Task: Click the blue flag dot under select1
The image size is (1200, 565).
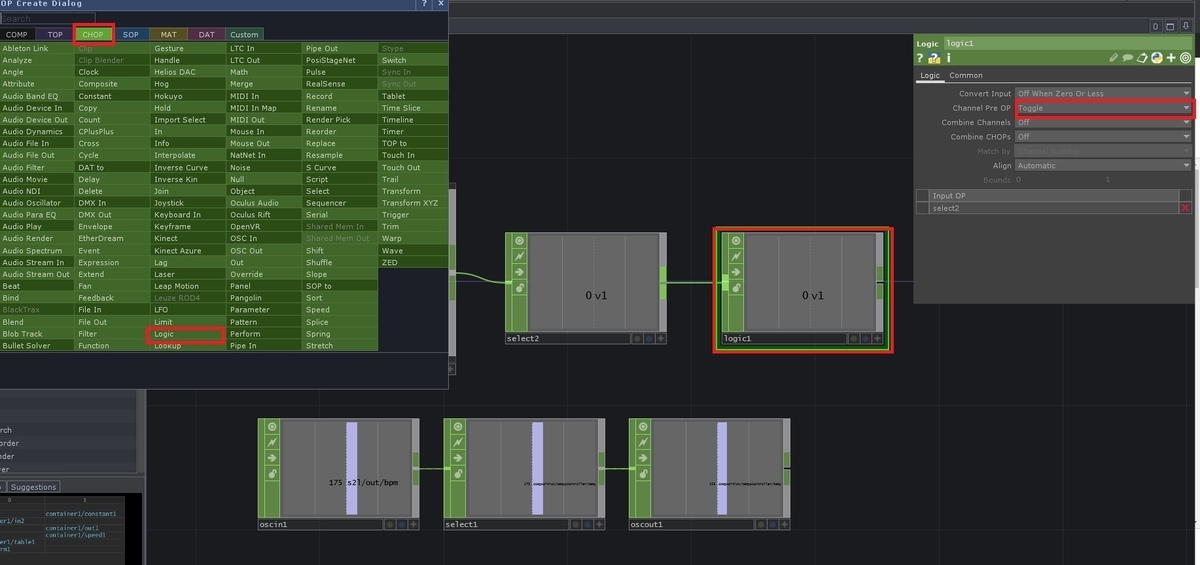Action: click(x=587, y=524)
